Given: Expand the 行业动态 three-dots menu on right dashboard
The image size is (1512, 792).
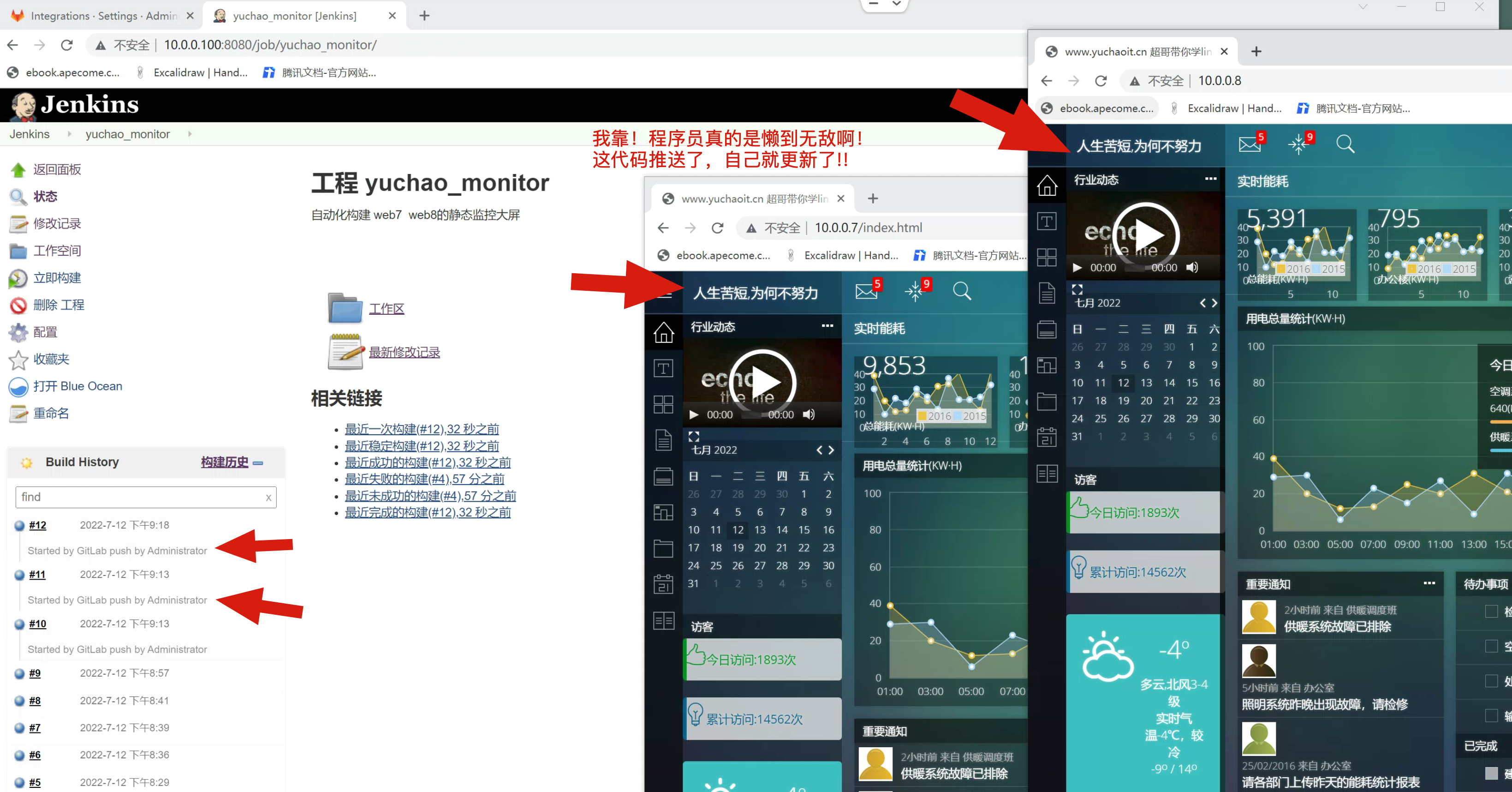Looking at the screenshot, I should point(1210,179).
